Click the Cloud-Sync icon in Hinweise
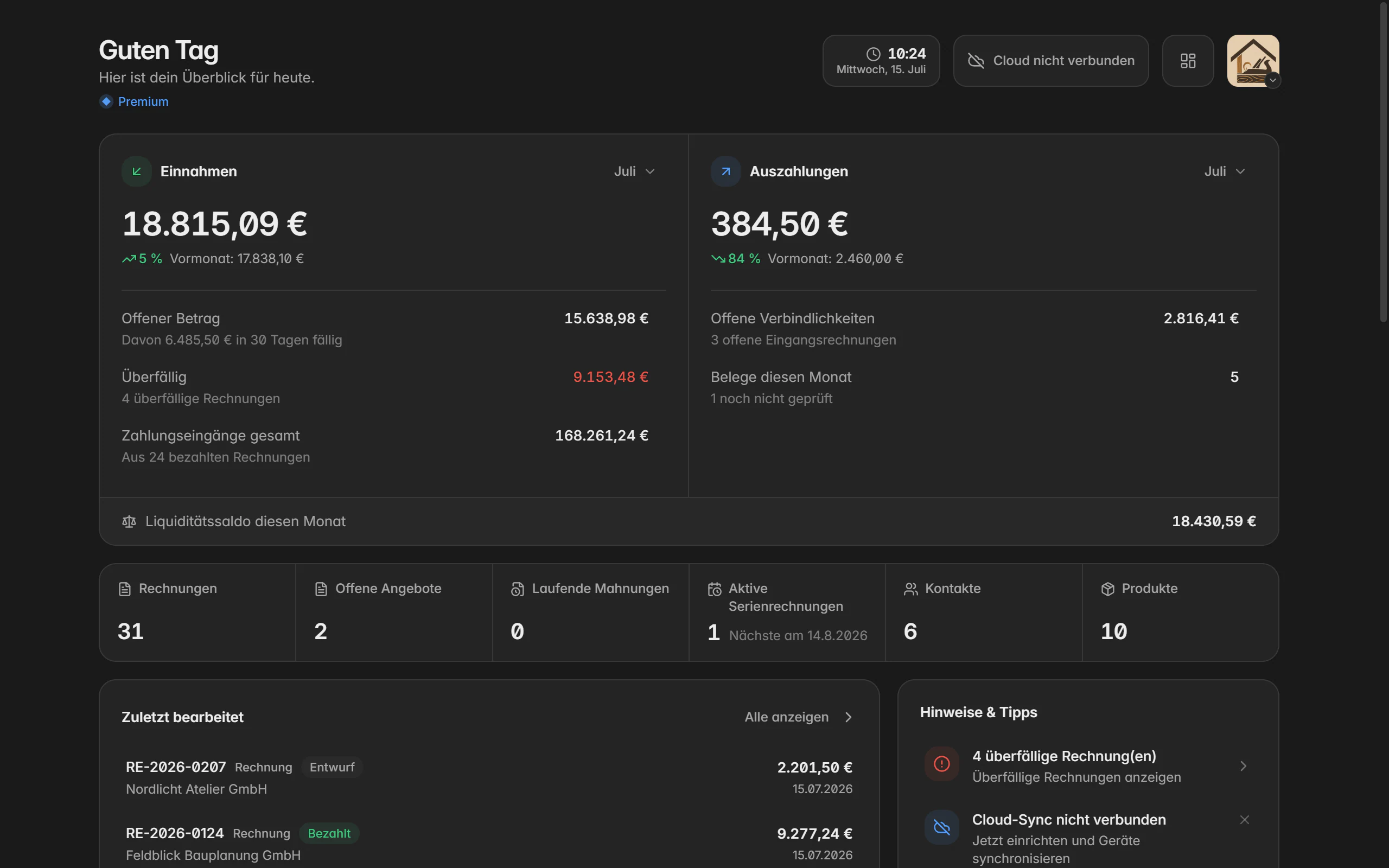1389x868 pixels. pyautogui.click(x=941, y=827)
